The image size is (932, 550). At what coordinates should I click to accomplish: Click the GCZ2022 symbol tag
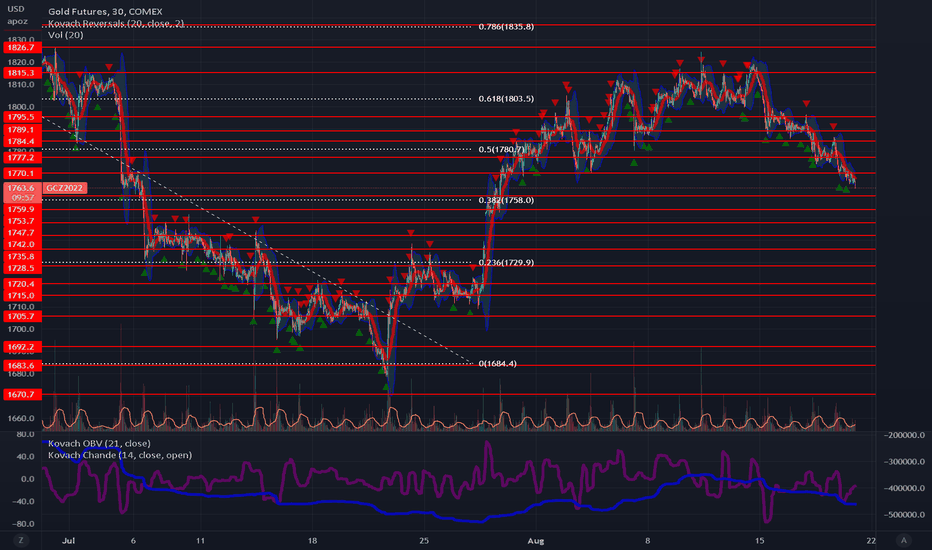pos(65,188)
